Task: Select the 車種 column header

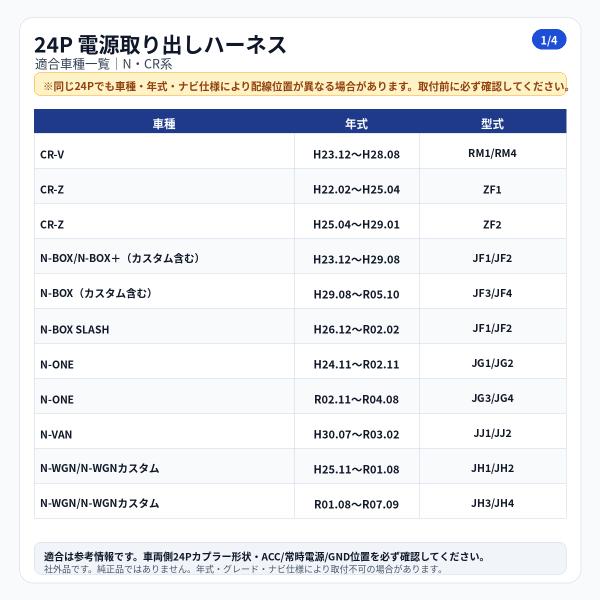Action: click(x=164, y=123)
